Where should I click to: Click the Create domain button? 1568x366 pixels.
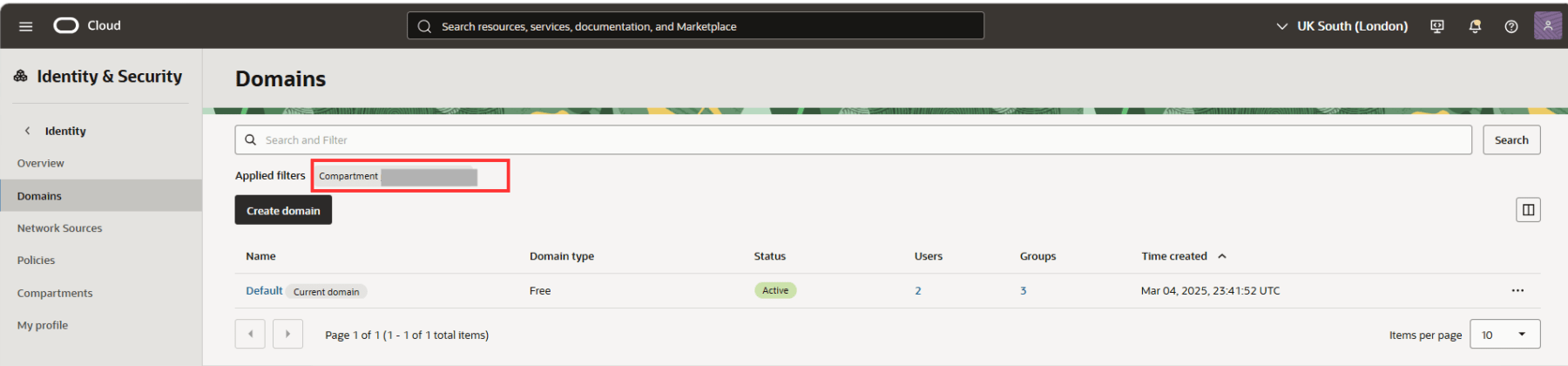(x=283, y=210)
